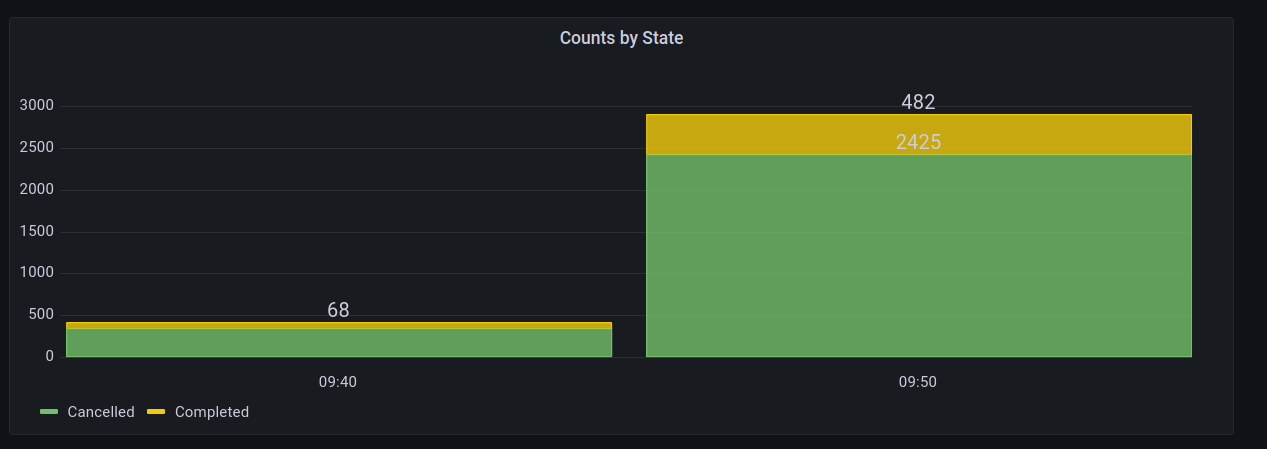Viewport: 1267px width, 449px height.
Task: Select the green Cancelled bar at 09:40
Action: [x=339, y=343]
